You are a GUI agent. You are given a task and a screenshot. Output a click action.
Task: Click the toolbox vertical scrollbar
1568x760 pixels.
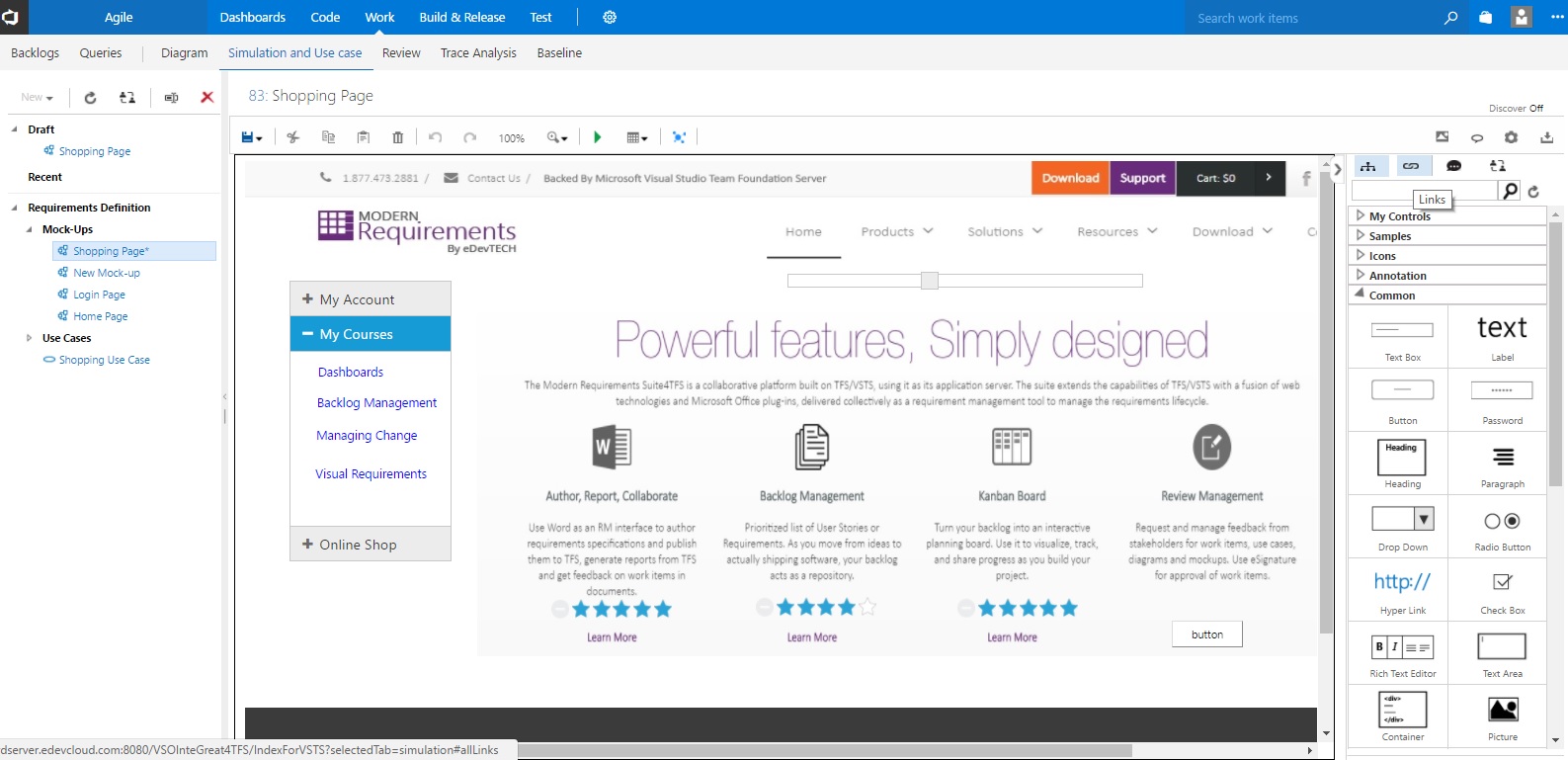click(1555, 353)
